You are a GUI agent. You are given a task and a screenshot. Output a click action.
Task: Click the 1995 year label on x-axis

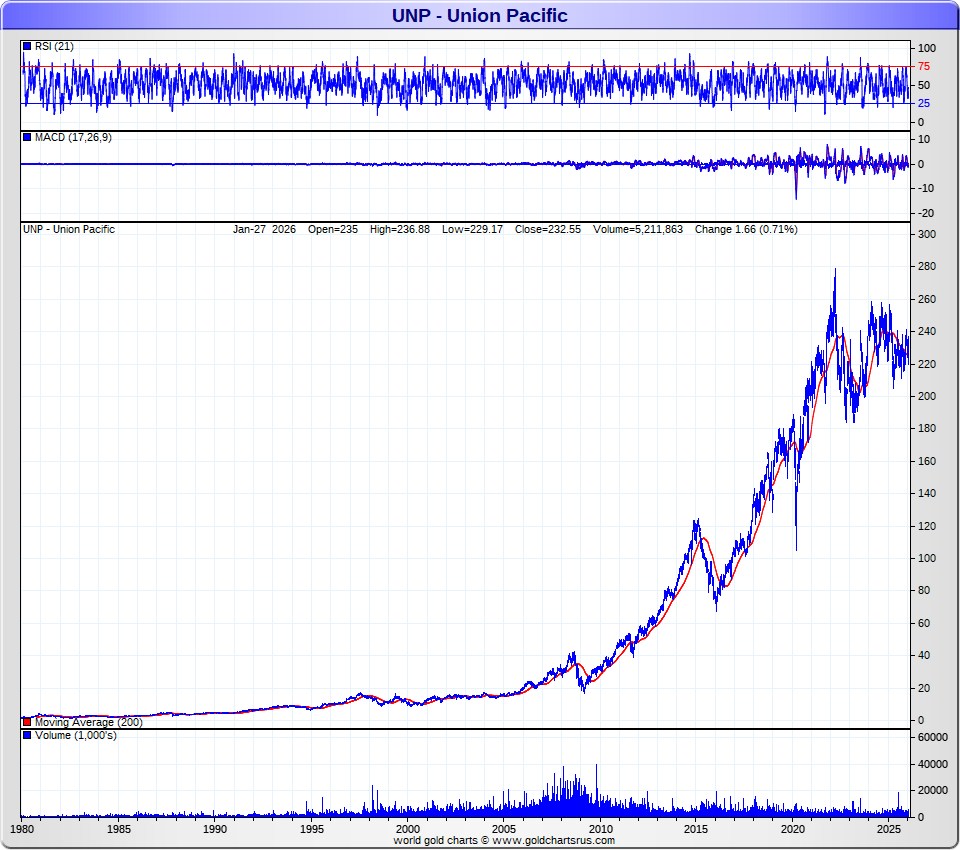pos(311,829)
